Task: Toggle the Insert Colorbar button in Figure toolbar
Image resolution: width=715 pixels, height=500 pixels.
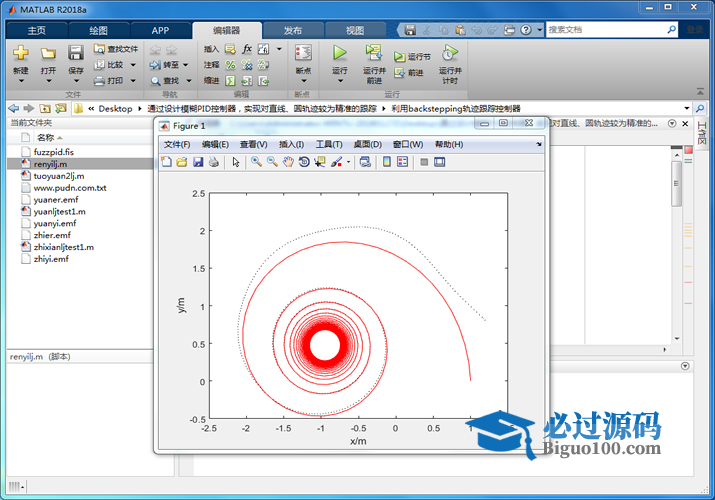Action: (x=387, y=162)
